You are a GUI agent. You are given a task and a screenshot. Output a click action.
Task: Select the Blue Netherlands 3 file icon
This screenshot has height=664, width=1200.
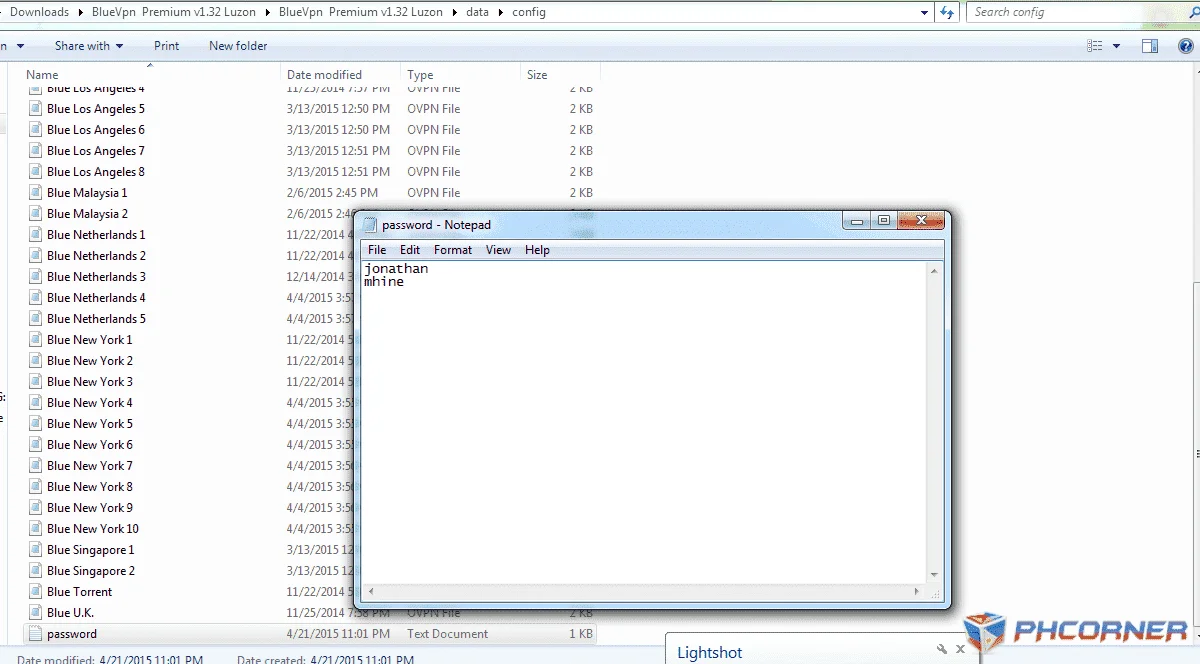36,277
